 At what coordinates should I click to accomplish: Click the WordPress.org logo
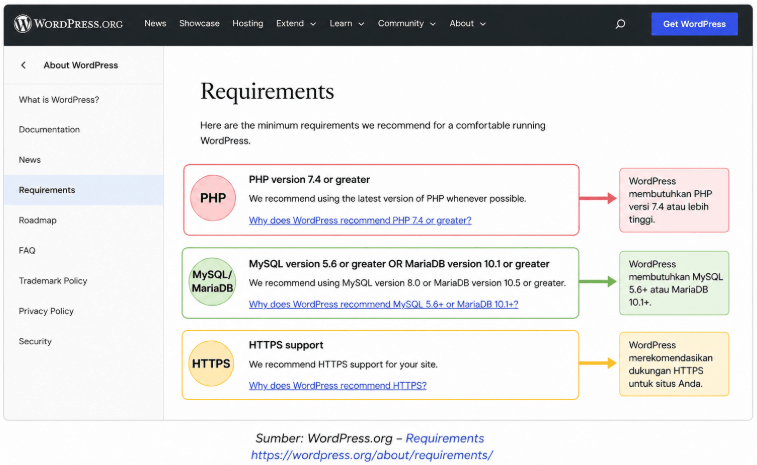coord(68,23)
